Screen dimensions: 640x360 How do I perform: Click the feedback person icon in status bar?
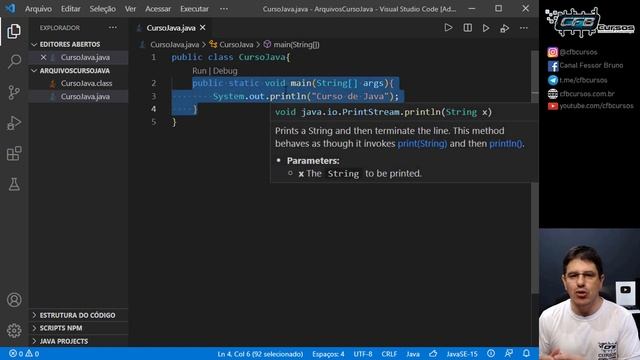[509, 353]
